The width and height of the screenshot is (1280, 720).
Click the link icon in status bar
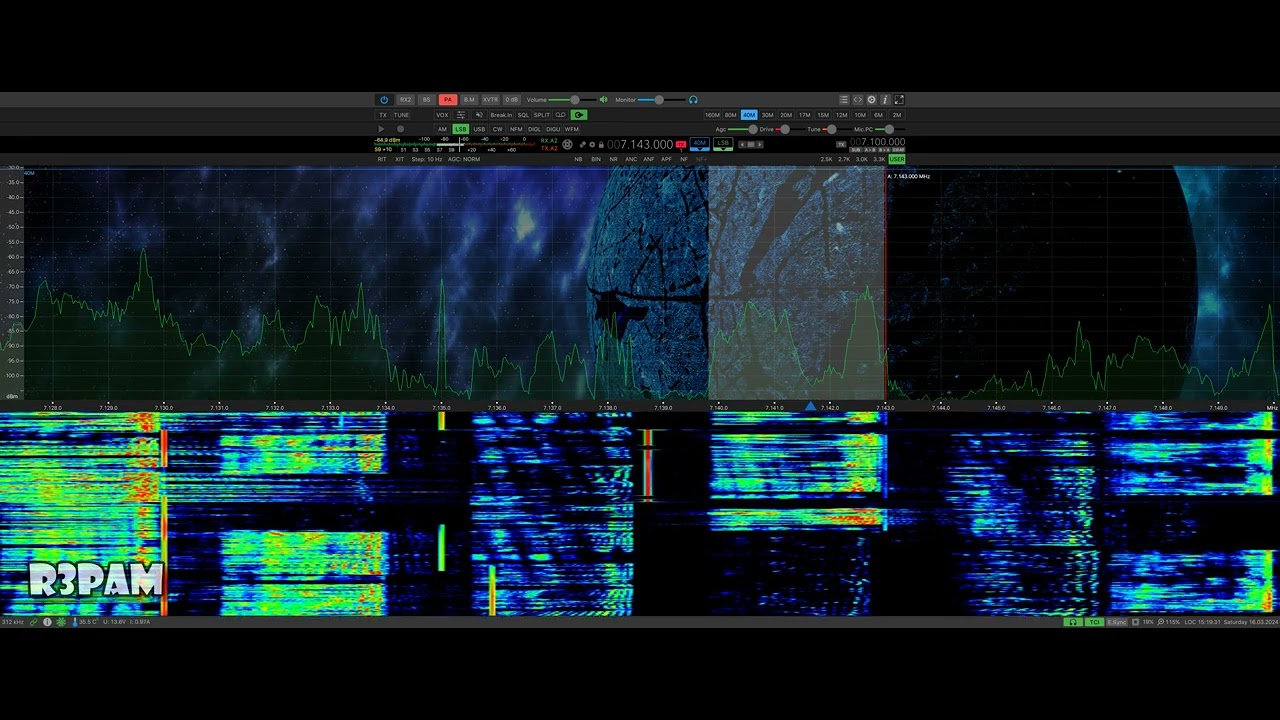click(33, 622)
